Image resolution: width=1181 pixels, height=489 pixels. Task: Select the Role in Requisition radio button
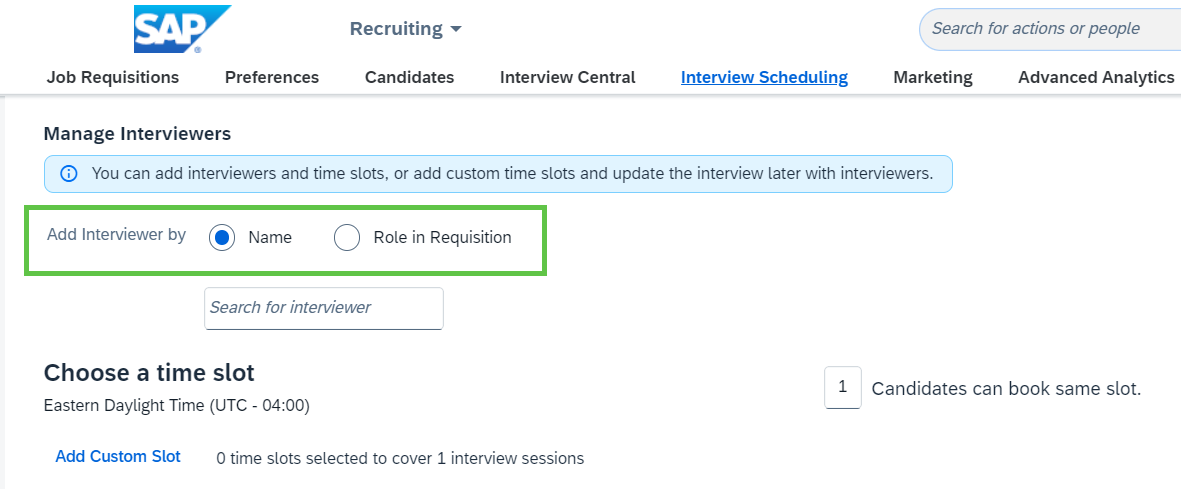[346, 237]
